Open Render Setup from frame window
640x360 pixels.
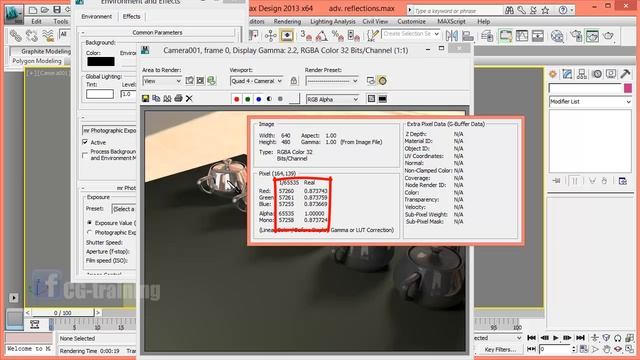tap(371, 81)
